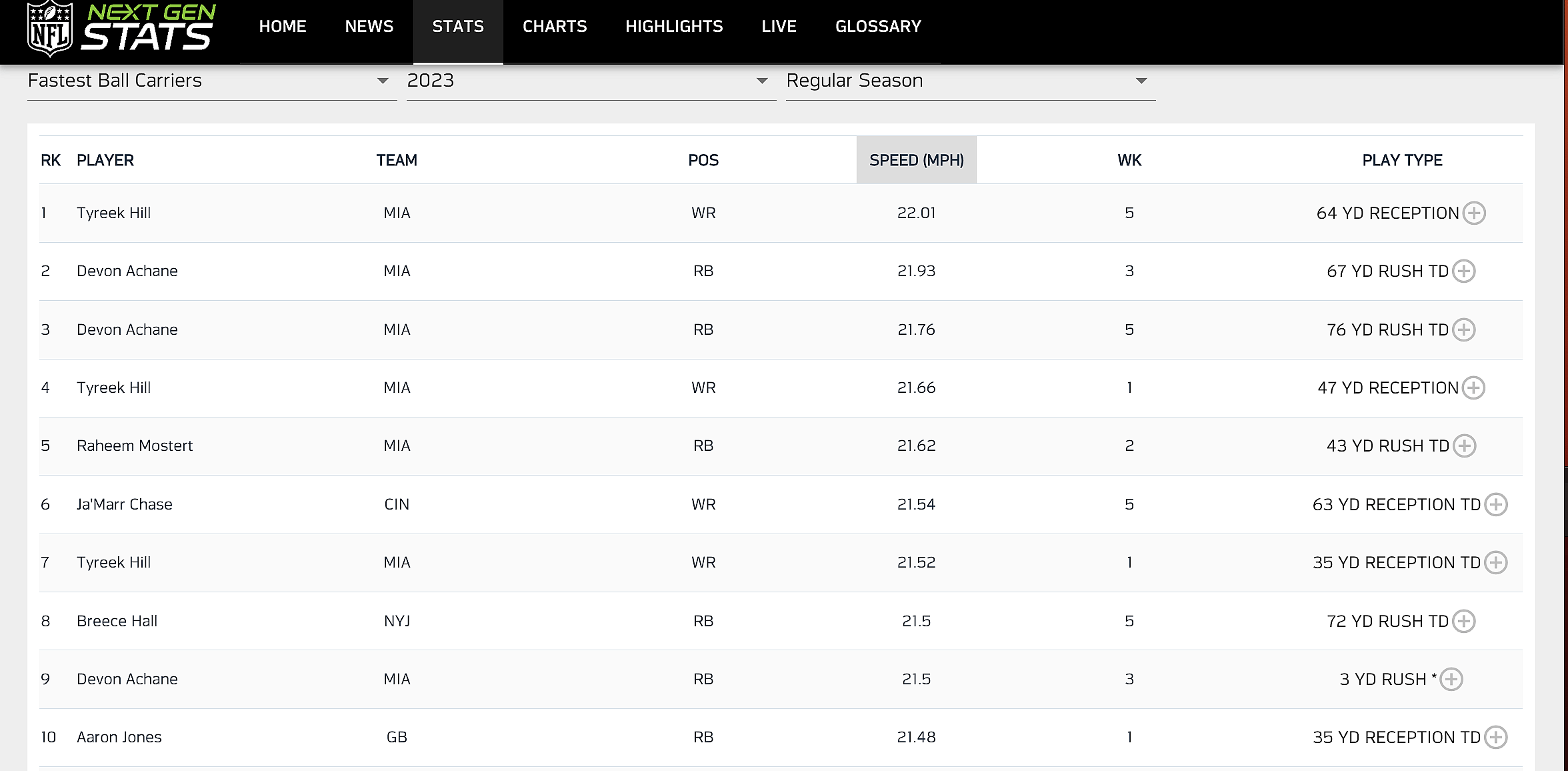1568x771 pixels.
Task: Expand Ja'Marr Chase's 63 YD reception TD
Action: [1496, 505]
